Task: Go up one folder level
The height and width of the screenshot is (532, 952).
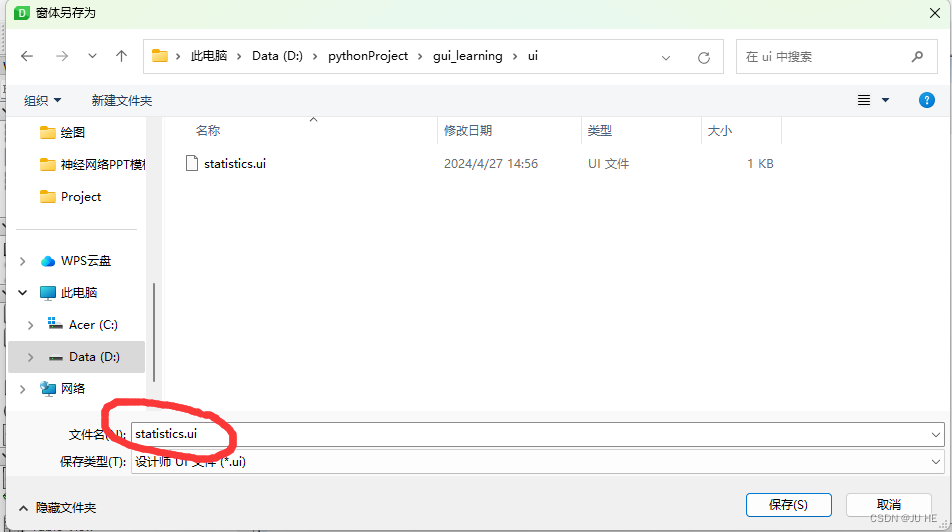Action: click(121, 56)
